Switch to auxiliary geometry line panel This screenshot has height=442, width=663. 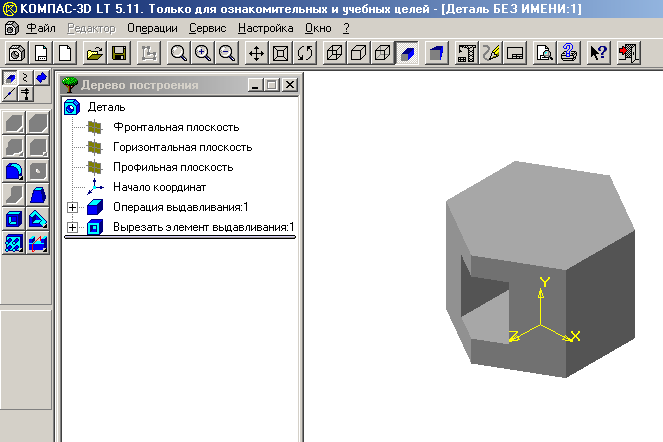tap(10, 94)
